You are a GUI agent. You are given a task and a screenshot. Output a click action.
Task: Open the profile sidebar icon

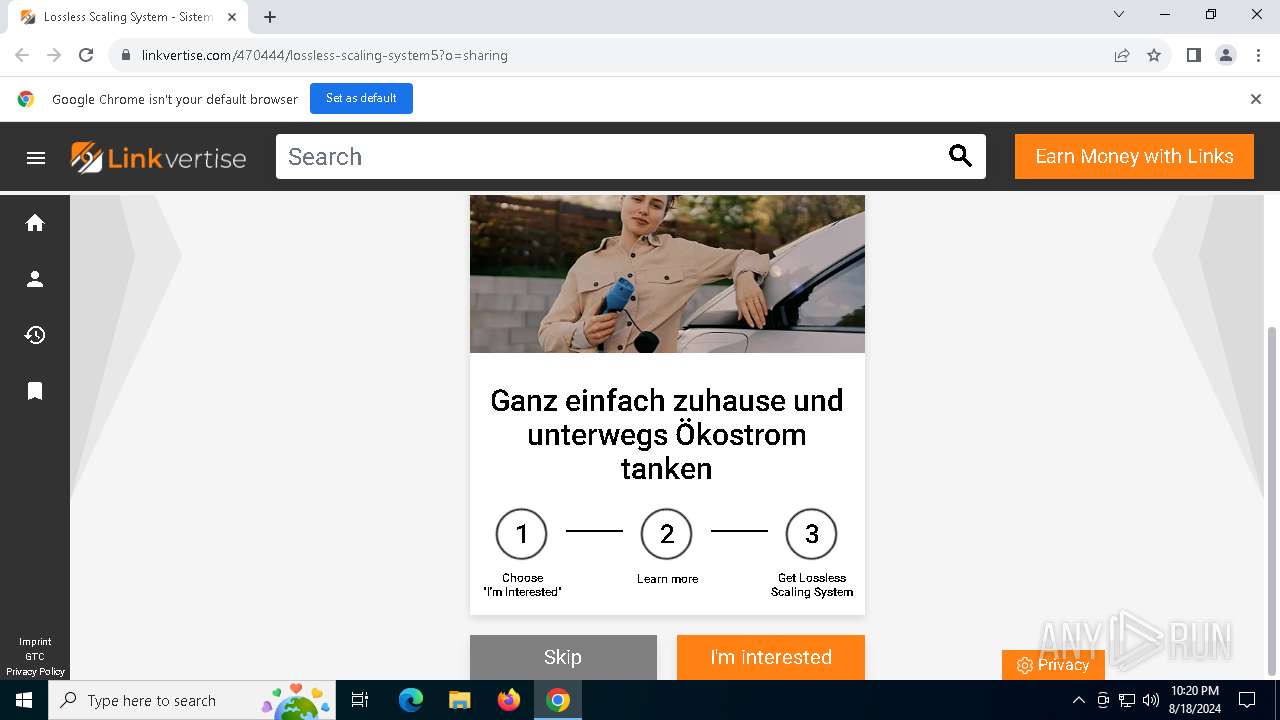pyautogui.click(x=35, y=279)
